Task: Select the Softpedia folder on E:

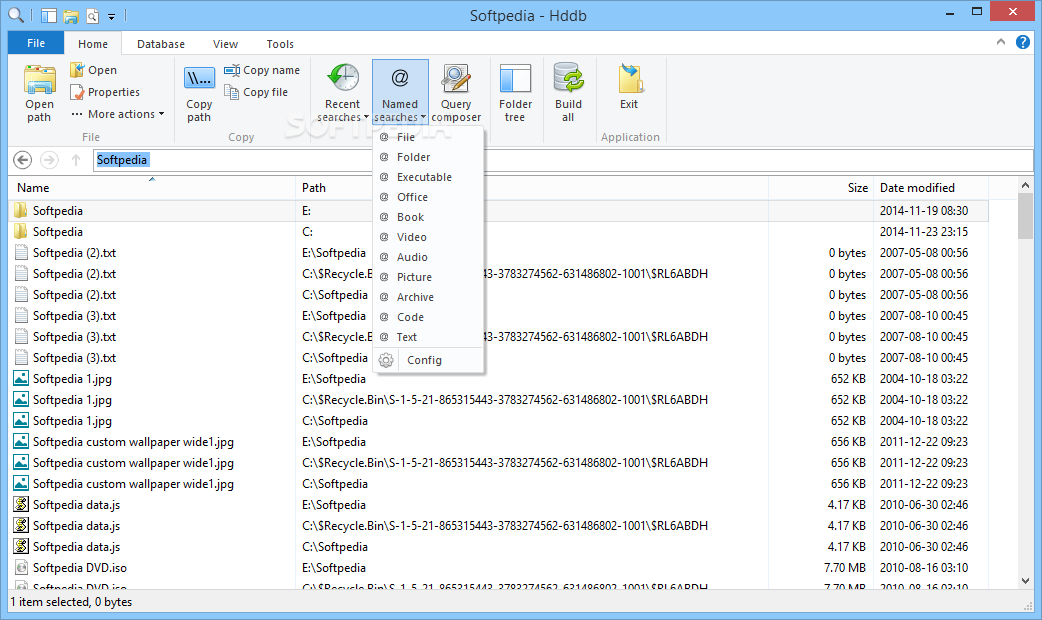Action: pyautogui.click(x=498, y=211)
